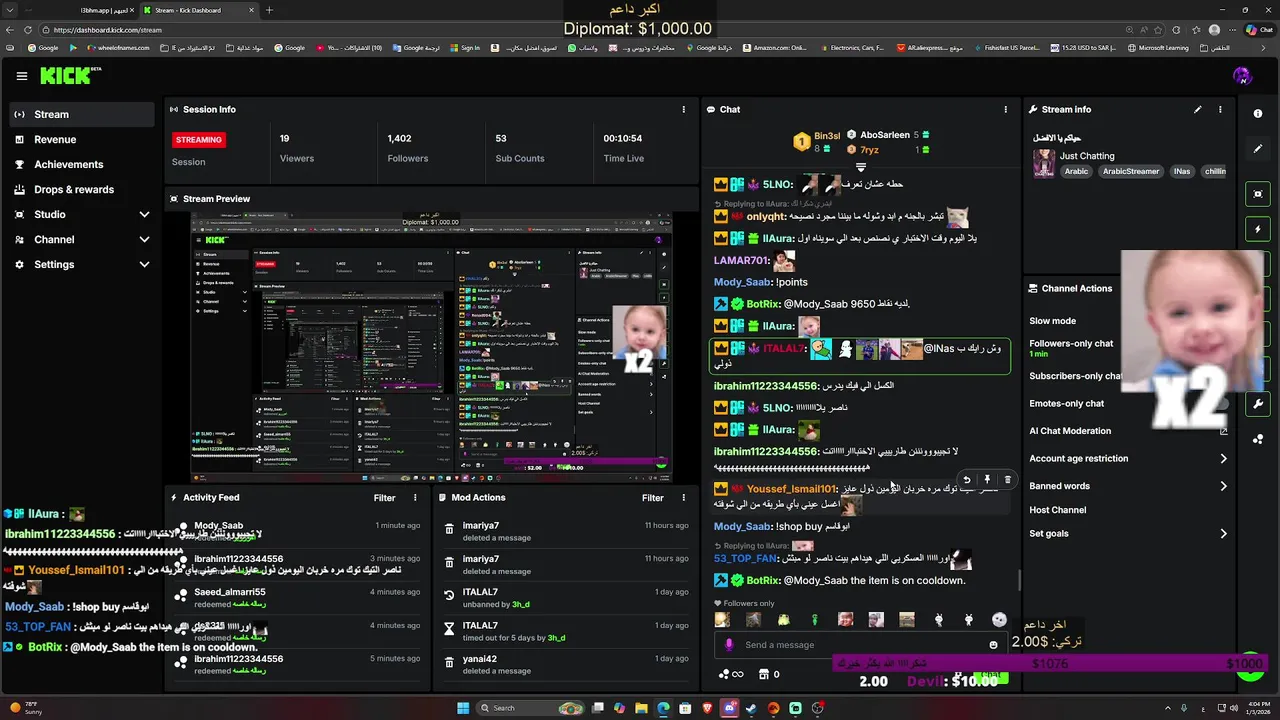Screen dimensions: 1280x720
Task: Open Achievements page
Action: [x=82, y=164]
